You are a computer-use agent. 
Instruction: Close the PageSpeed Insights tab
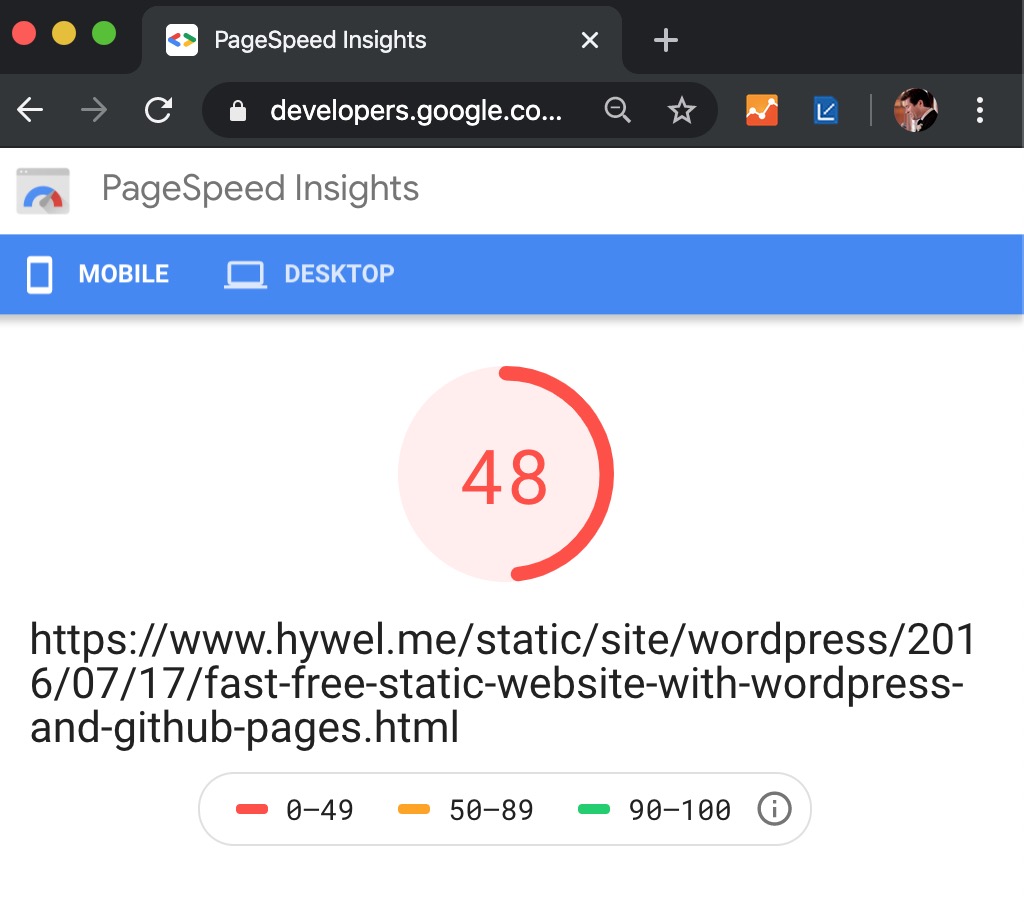[x=590, y=40]
